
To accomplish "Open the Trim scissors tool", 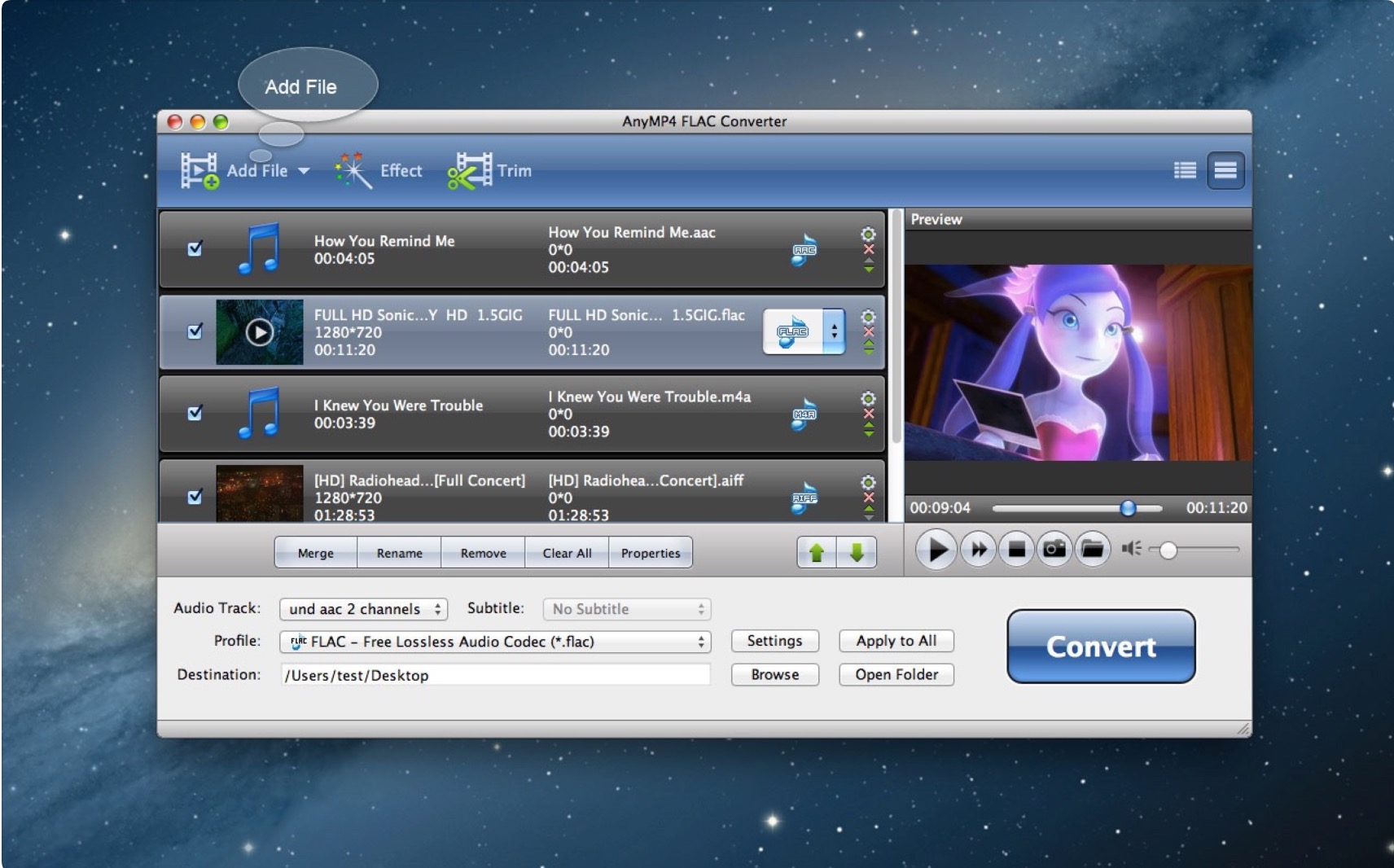I will pyautogui.click(x=469, y=171).
